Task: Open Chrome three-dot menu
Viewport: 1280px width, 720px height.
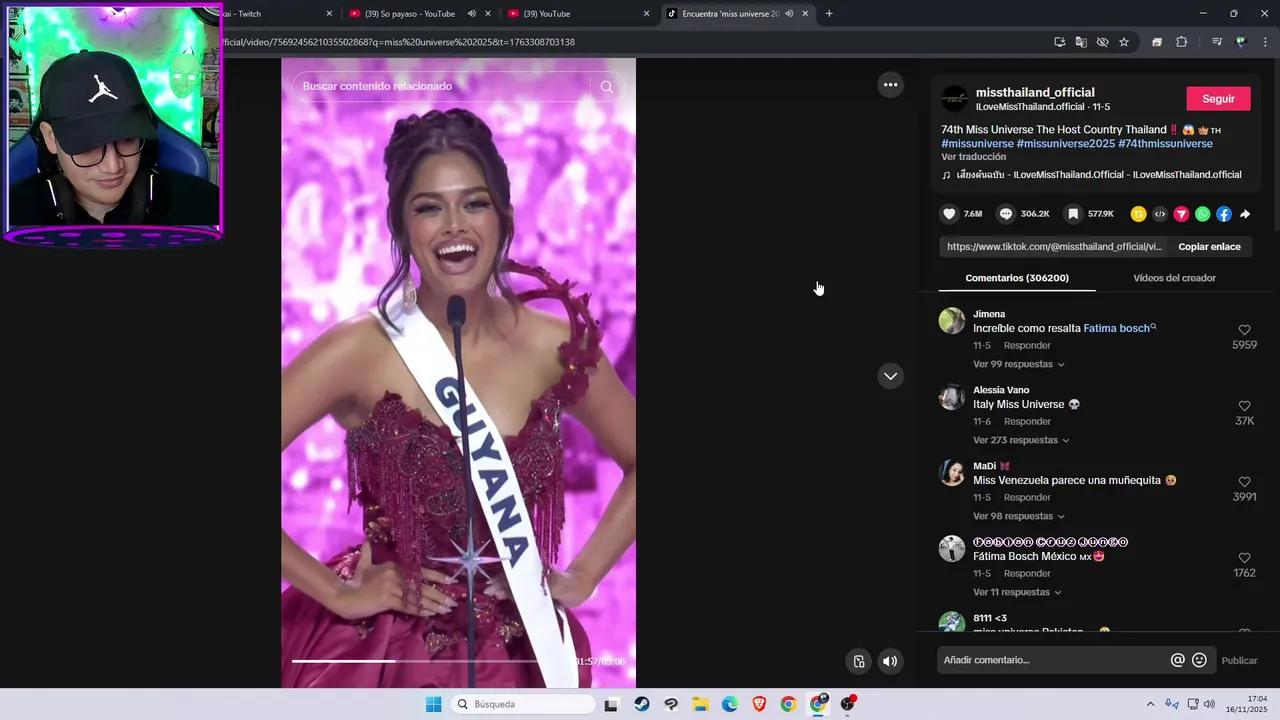Action: point(1265,42)
